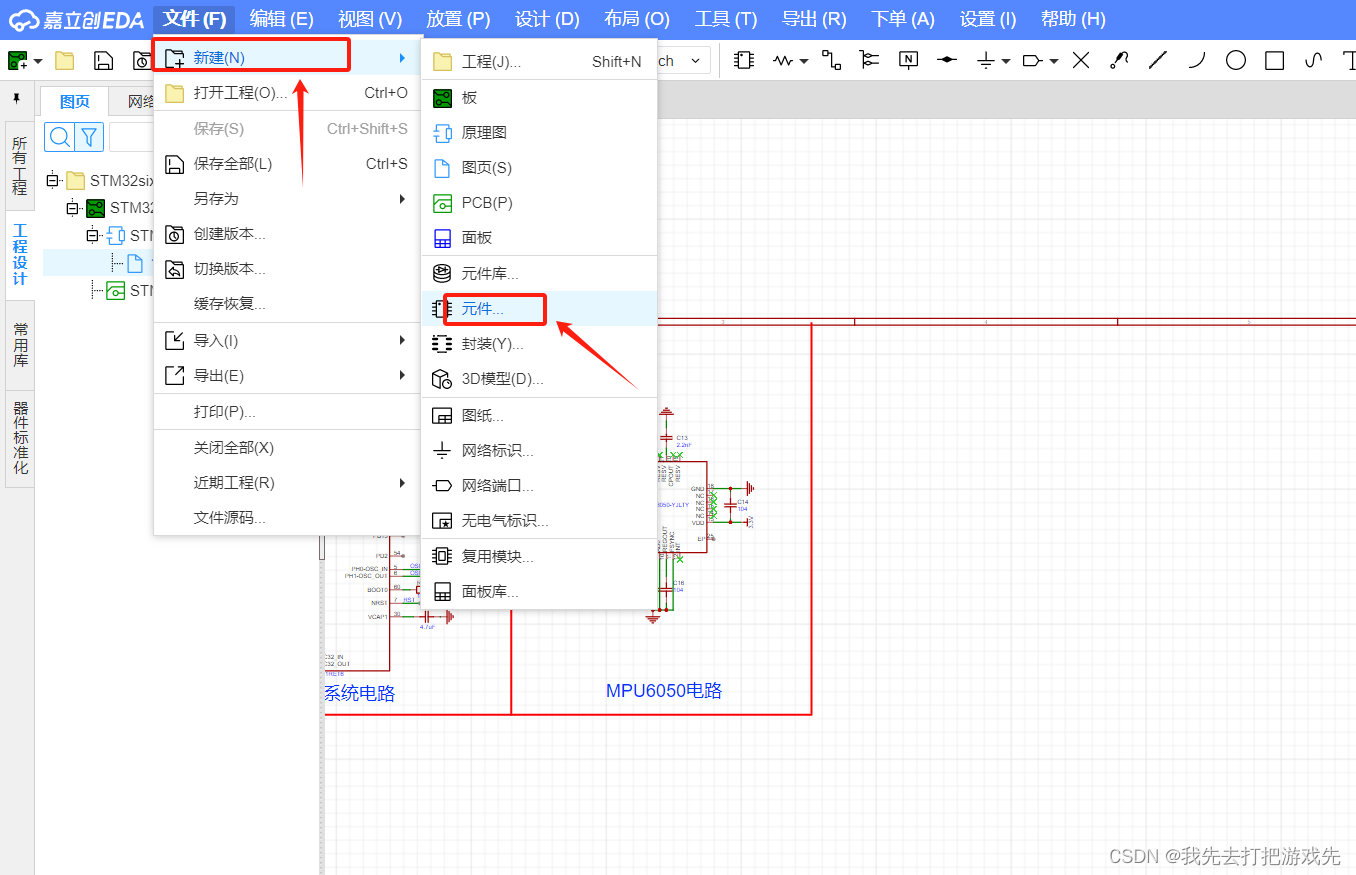This screenshot has width=1356, height=875.
Task: Click the open folder toolbar icon
Action: coord(64,60)
